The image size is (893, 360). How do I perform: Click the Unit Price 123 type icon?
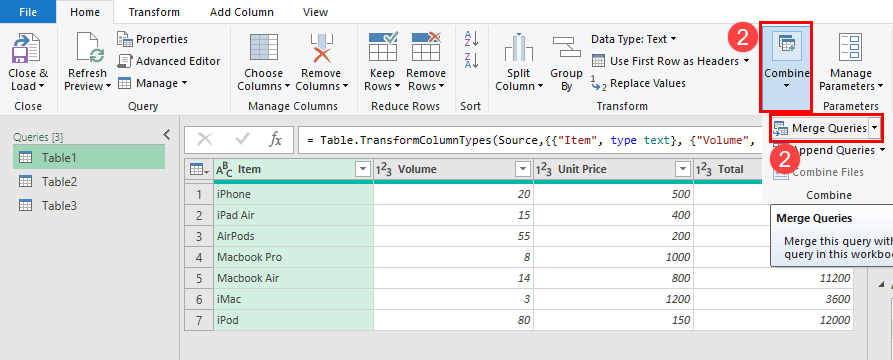click(543, 169)
